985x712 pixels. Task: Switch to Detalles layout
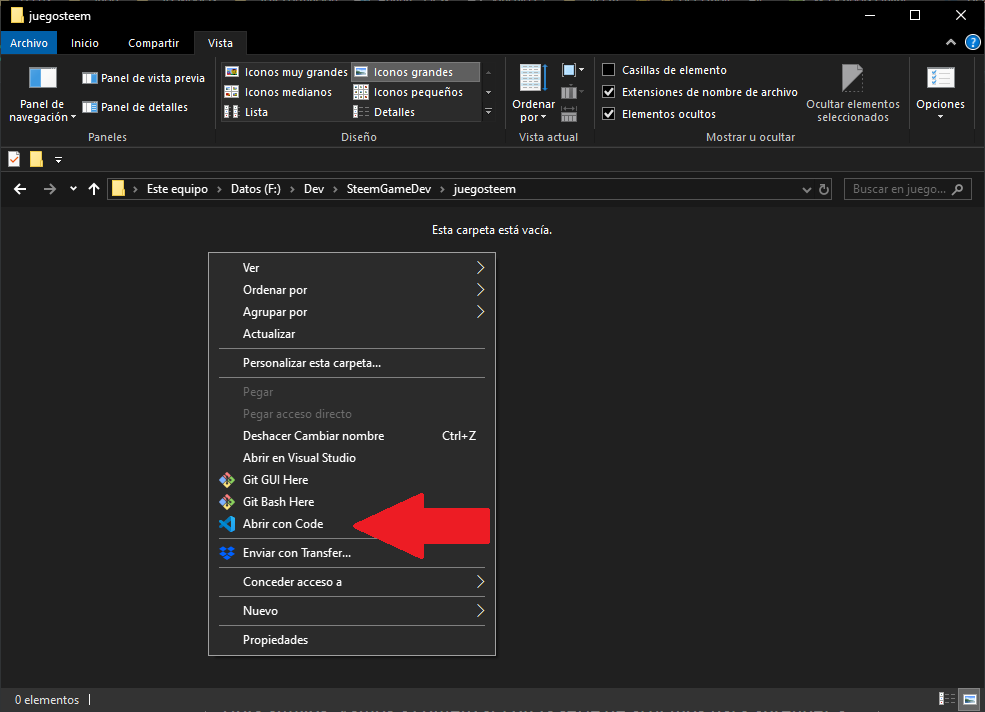point(384,112)
